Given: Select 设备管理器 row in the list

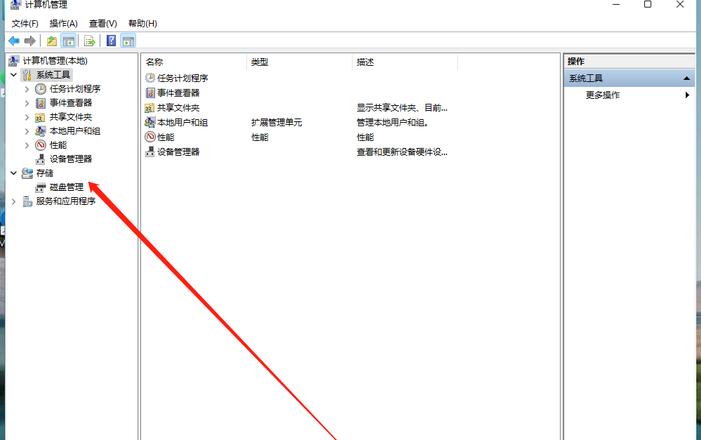Looking at the screenshot, I should [x=178, y=152].
